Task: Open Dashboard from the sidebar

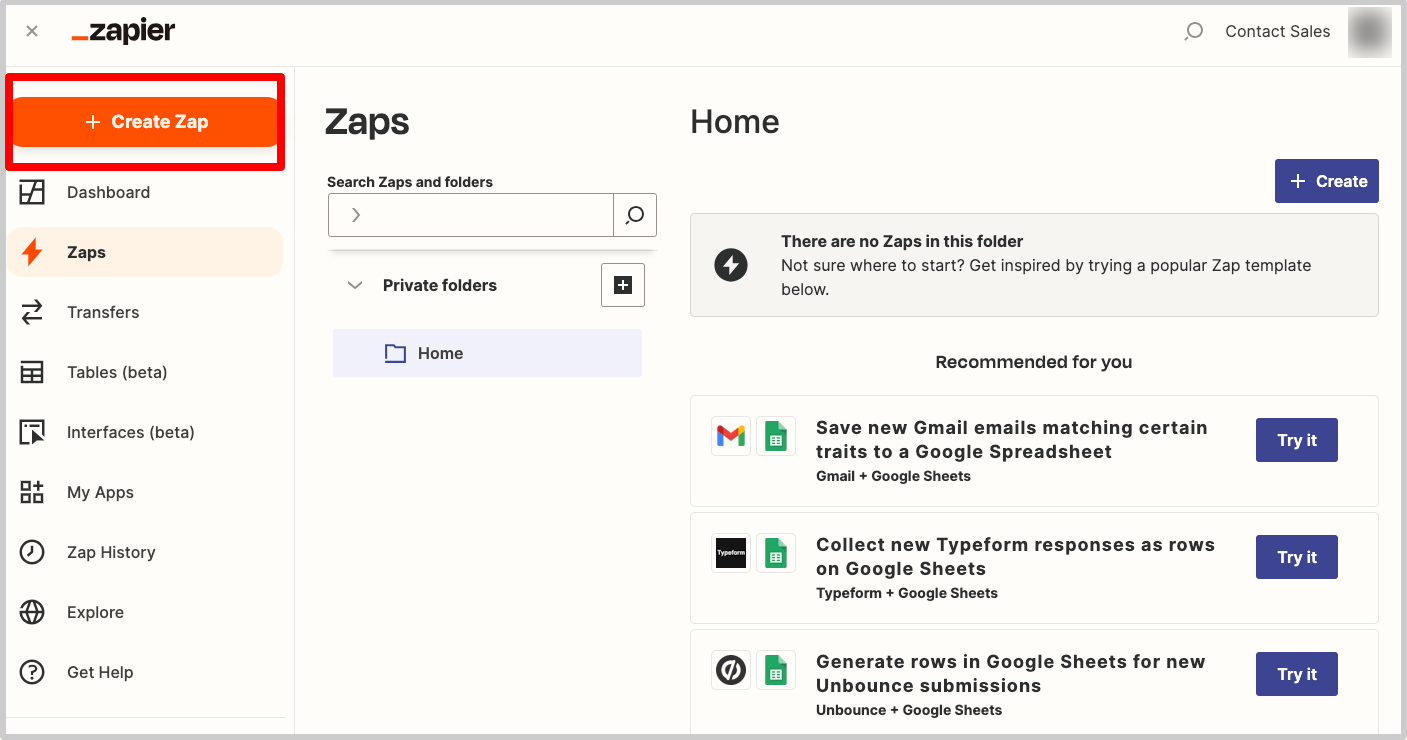Action: [x=108, y=192]
